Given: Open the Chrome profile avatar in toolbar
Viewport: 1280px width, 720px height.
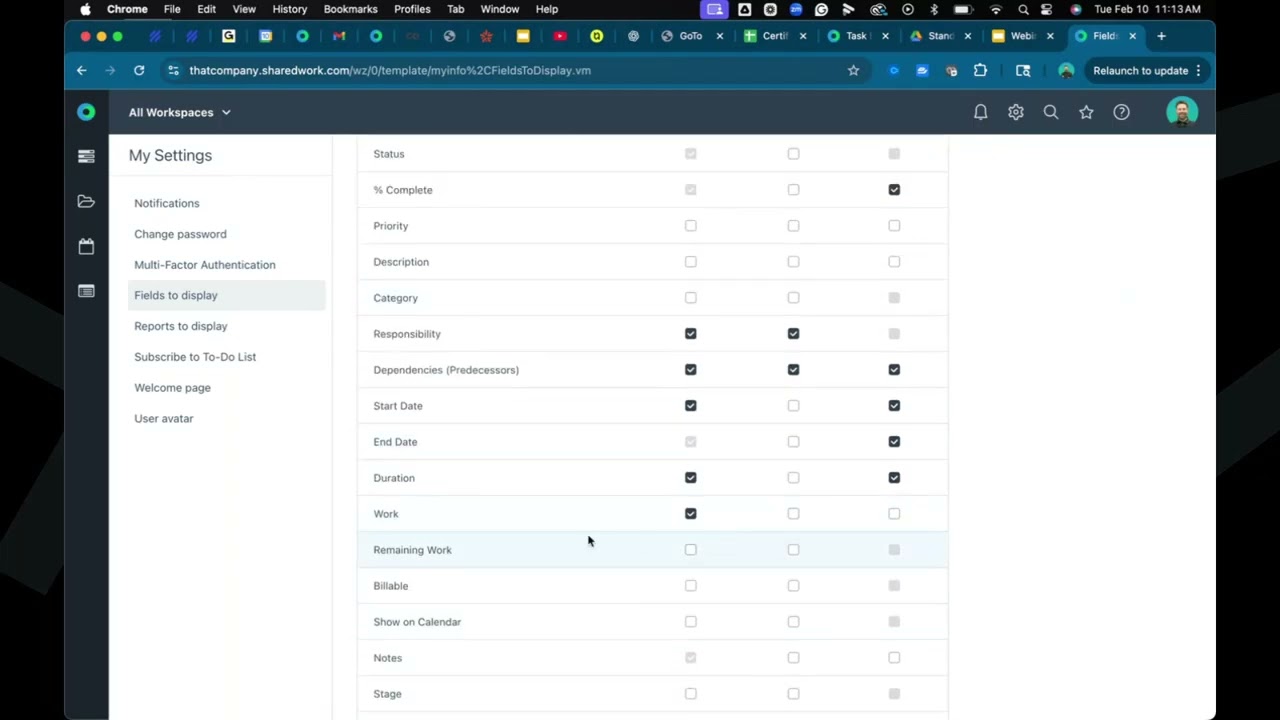Looking at the screenshot, I should pos(1066,70).
